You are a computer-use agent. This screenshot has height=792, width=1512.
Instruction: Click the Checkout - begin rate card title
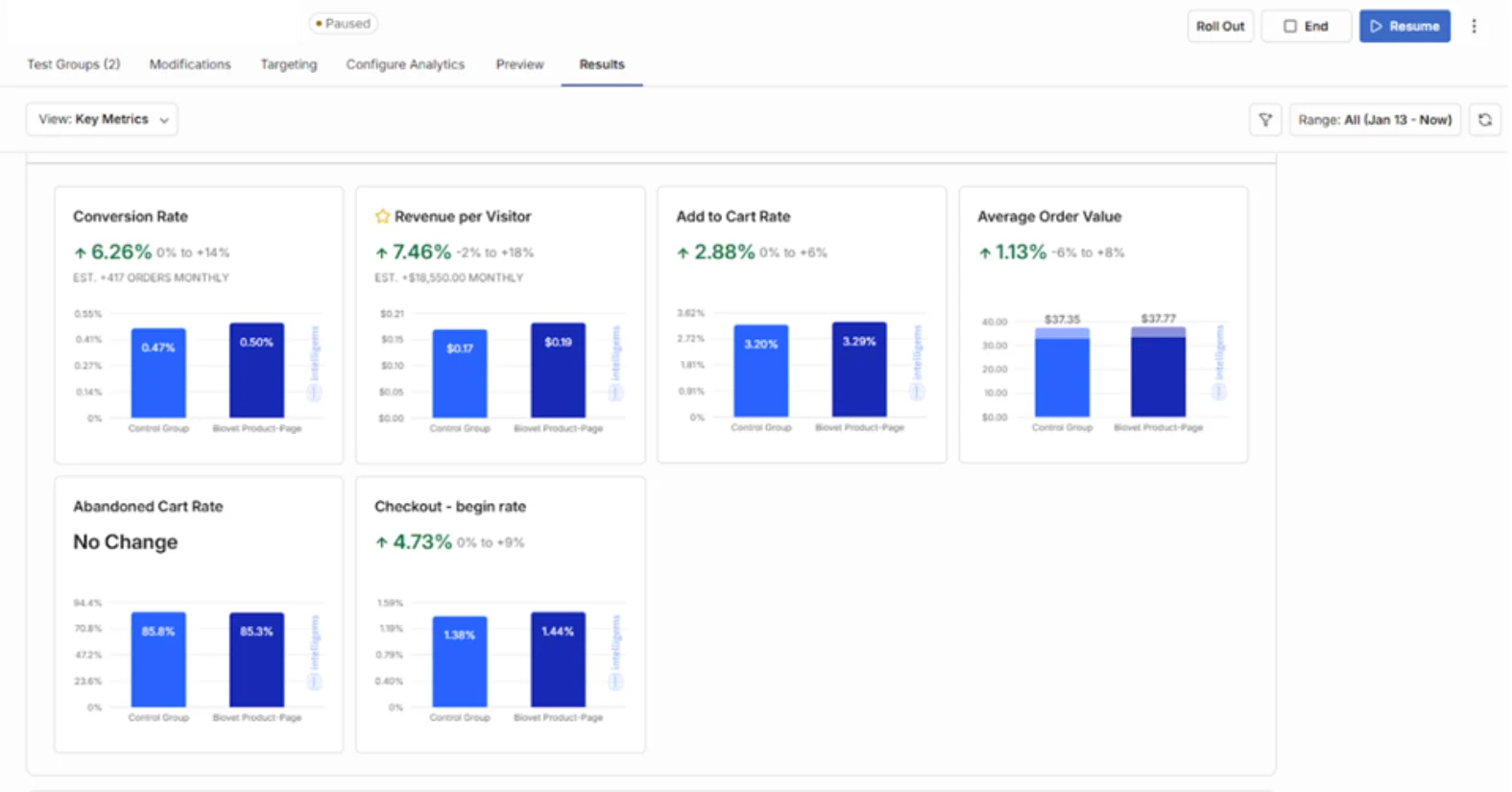pyautogui.click(x=450, y=506)
